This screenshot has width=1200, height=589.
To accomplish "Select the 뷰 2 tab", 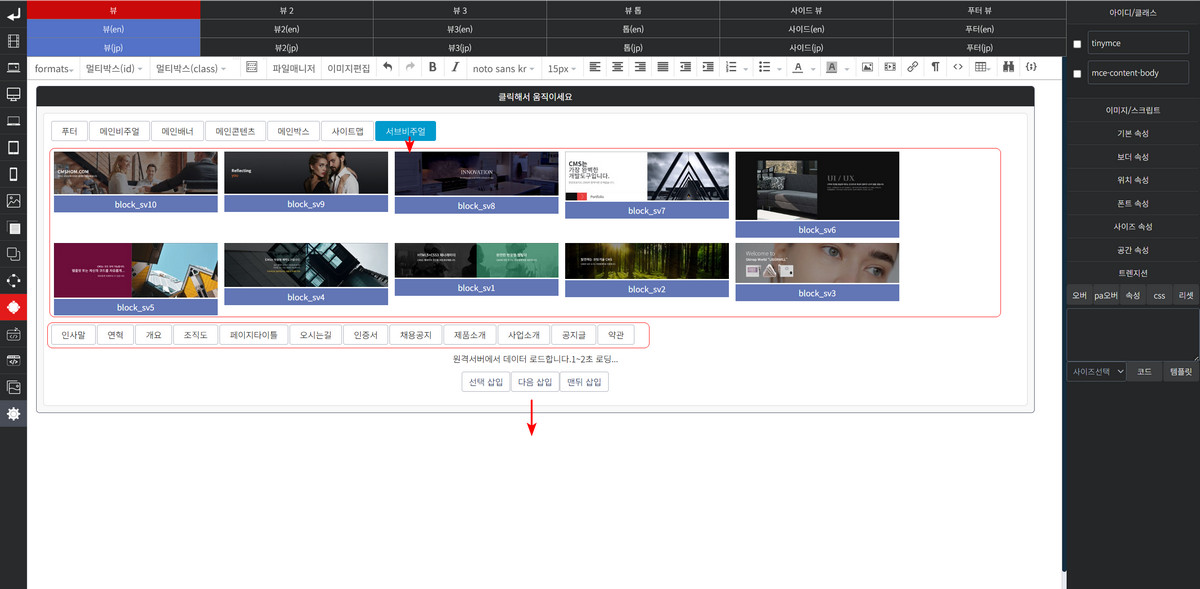I will (x=287, y=9).
